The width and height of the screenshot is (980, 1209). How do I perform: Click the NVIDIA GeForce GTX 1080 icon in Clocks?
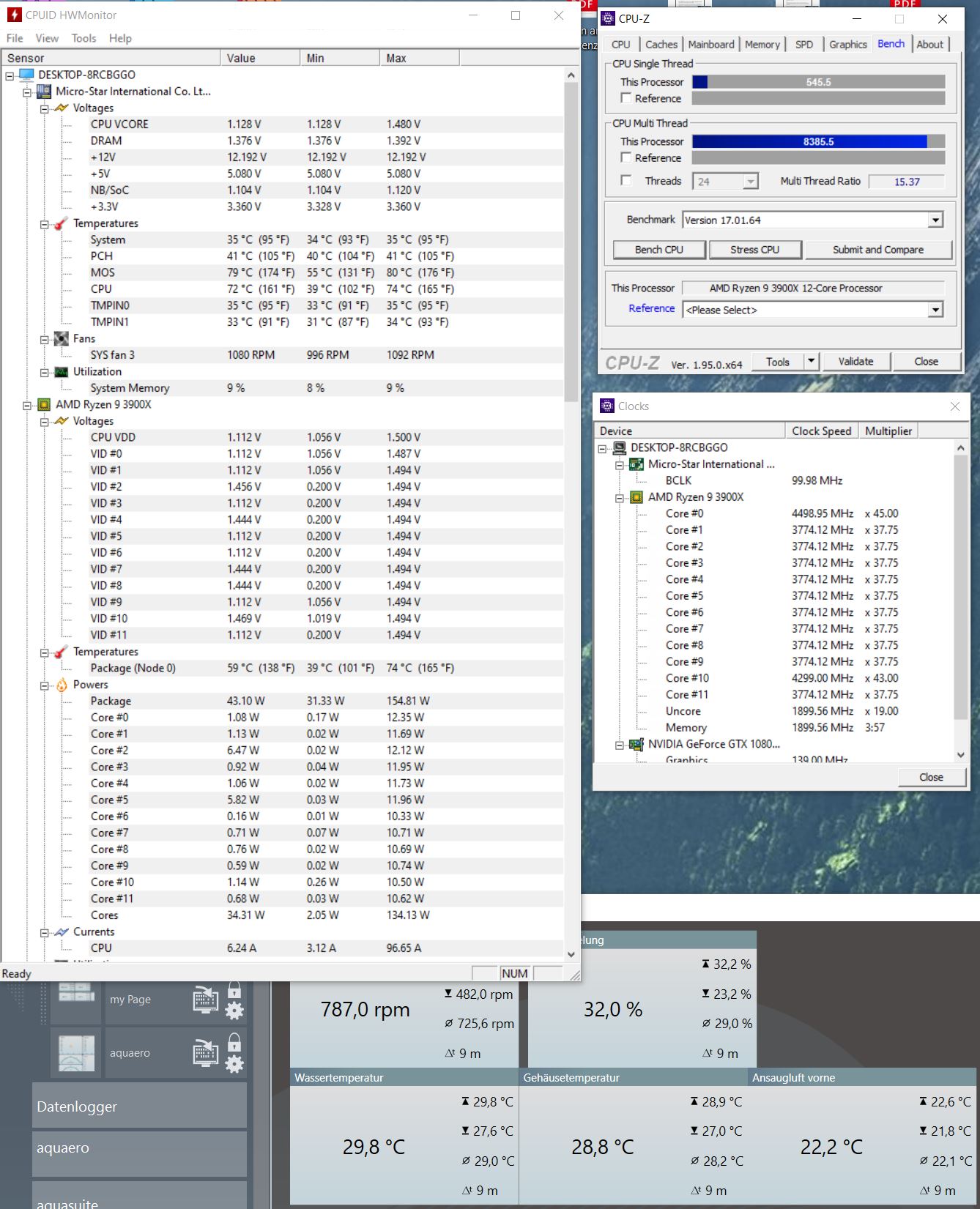636,744
